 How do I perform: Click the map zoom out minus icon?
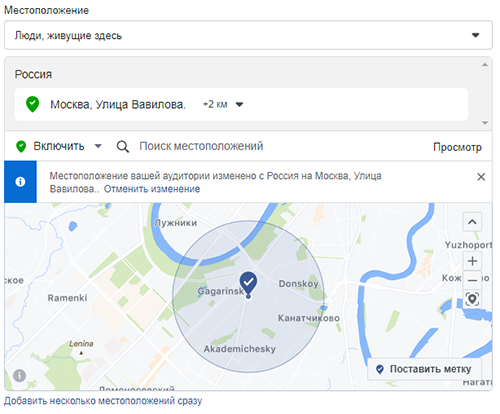(472, 280)
